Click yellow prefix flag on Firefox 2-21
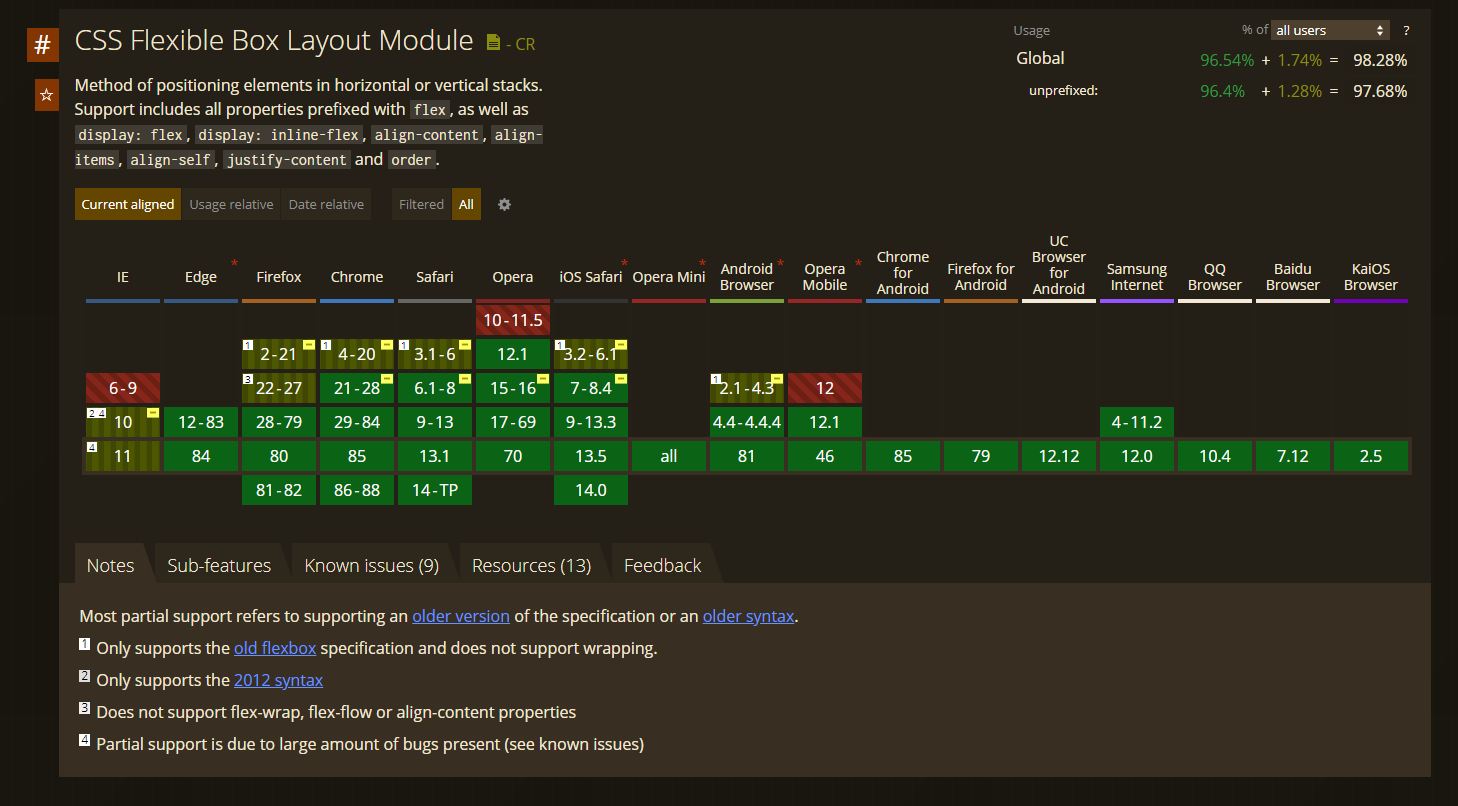The width and height of the screenshot is (1458, 806). (x=309, y=344)
